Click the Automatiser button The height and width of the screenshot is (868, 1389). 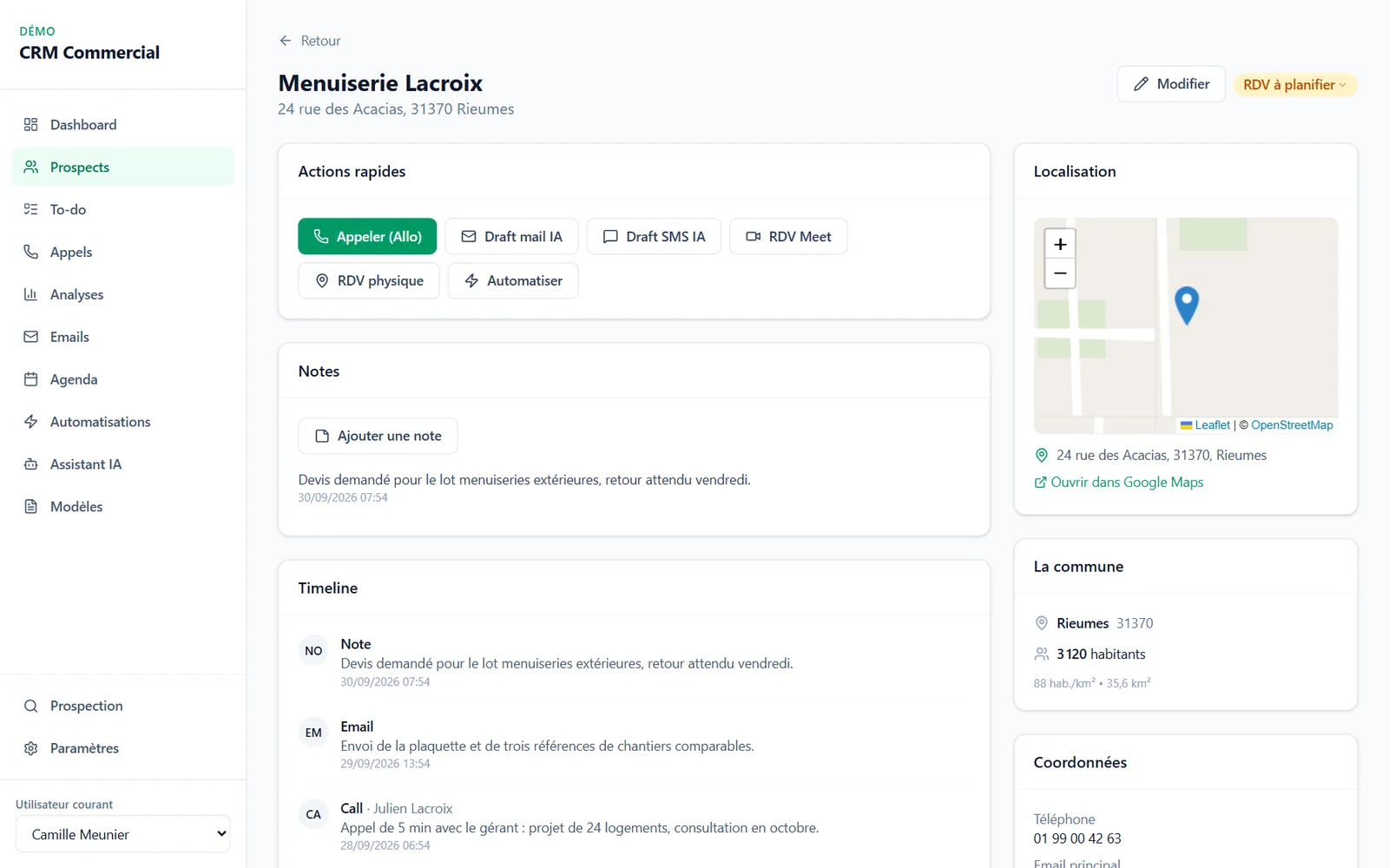point(513,280)
